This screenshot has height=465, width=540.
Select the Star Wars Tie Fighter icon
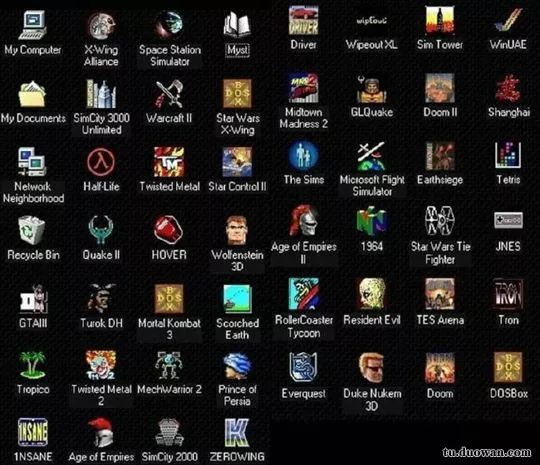click(440, 220)
